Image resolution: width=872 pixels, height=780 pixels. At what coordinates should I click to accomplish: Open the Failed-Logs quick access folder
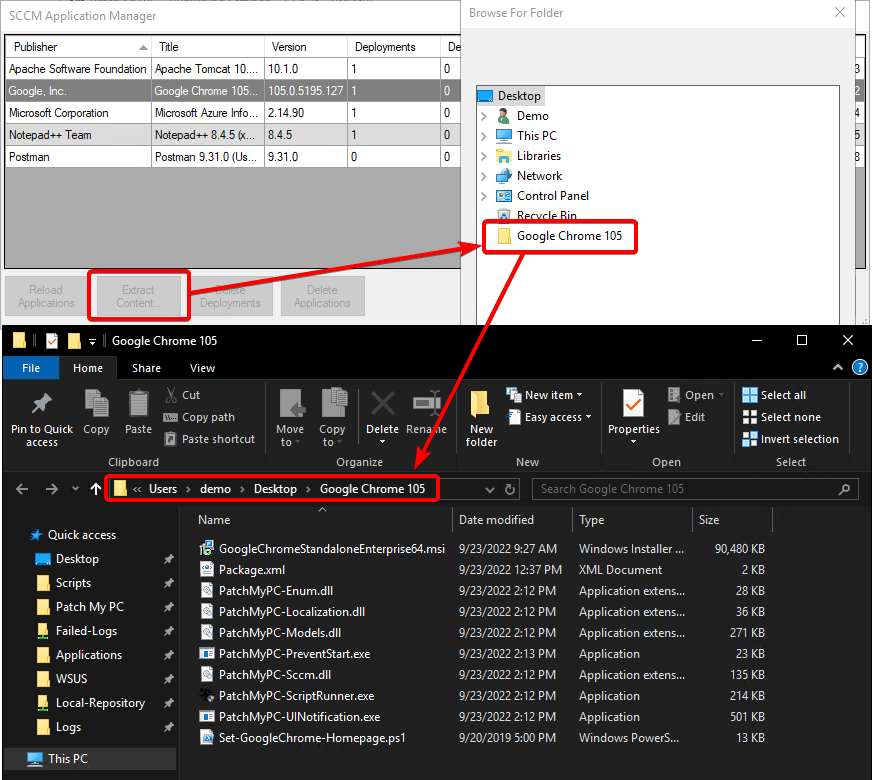pos(86,631)
